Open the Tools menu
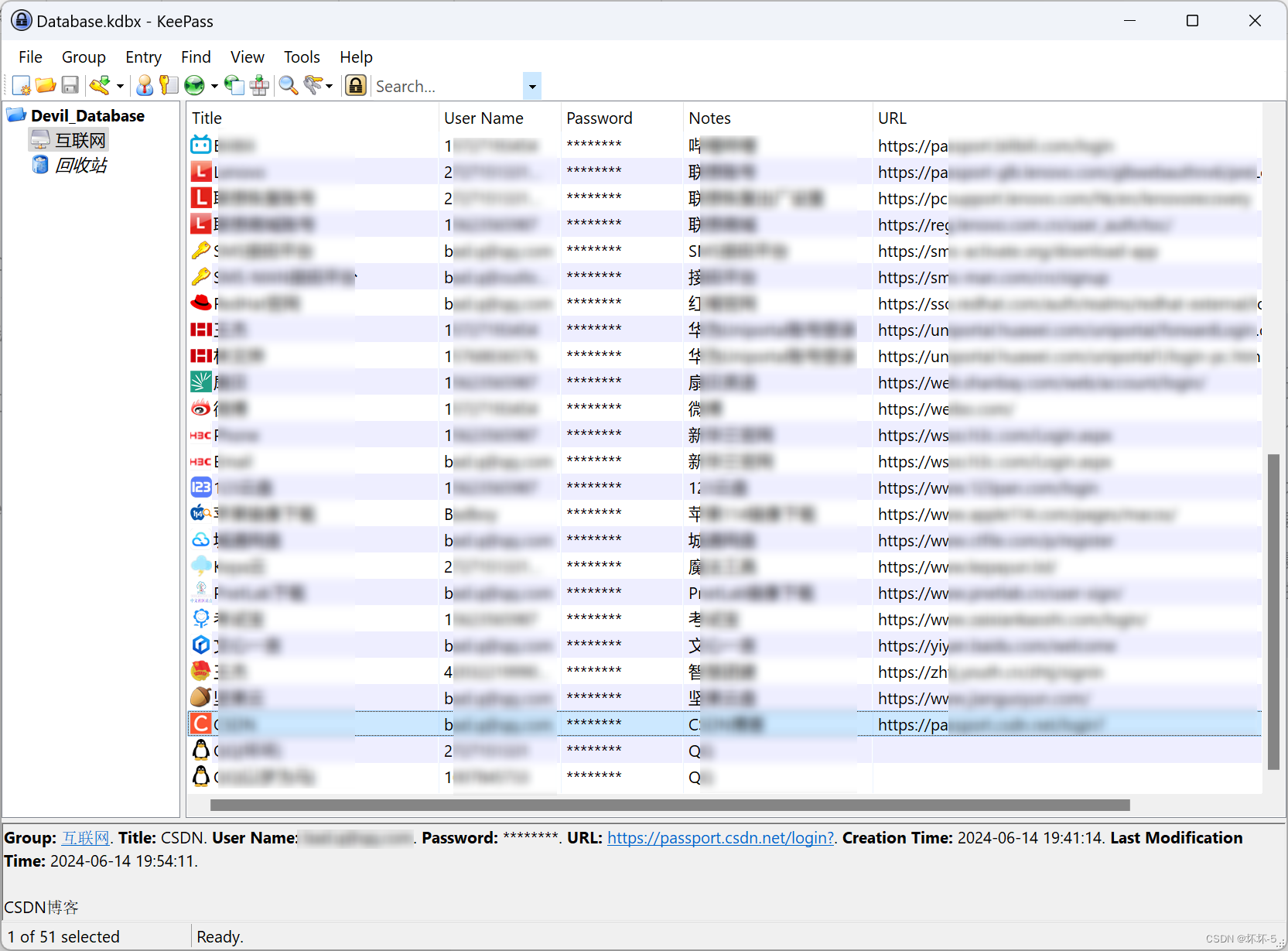 [x=302, y=56]
